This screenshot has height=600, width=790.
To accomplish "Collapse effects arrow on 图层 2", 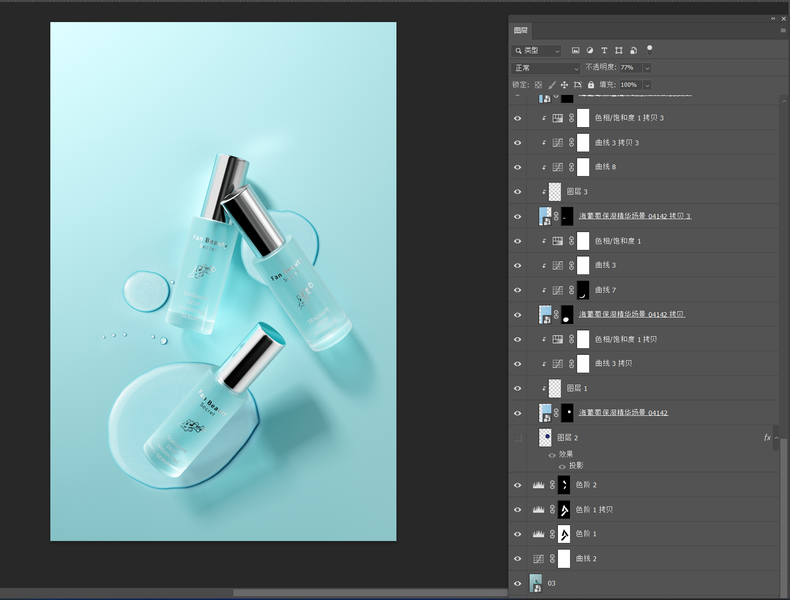I will tap(776, 438).
